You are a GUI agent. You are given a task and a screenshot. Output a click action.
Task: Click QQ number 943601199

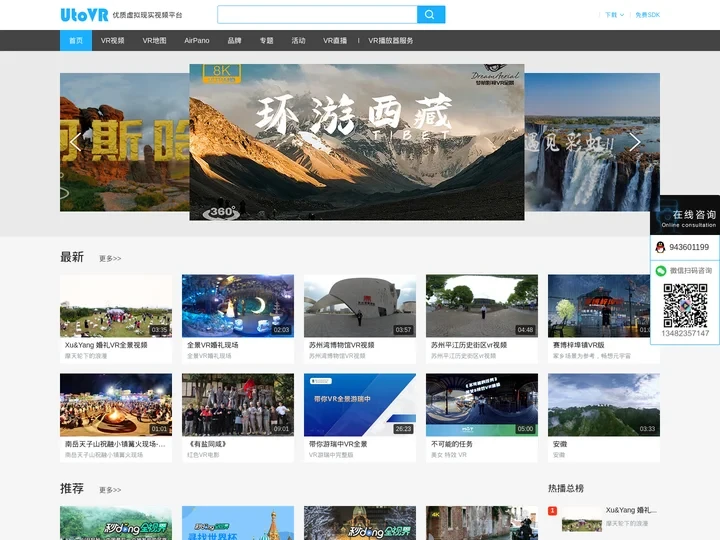(689, 247)
